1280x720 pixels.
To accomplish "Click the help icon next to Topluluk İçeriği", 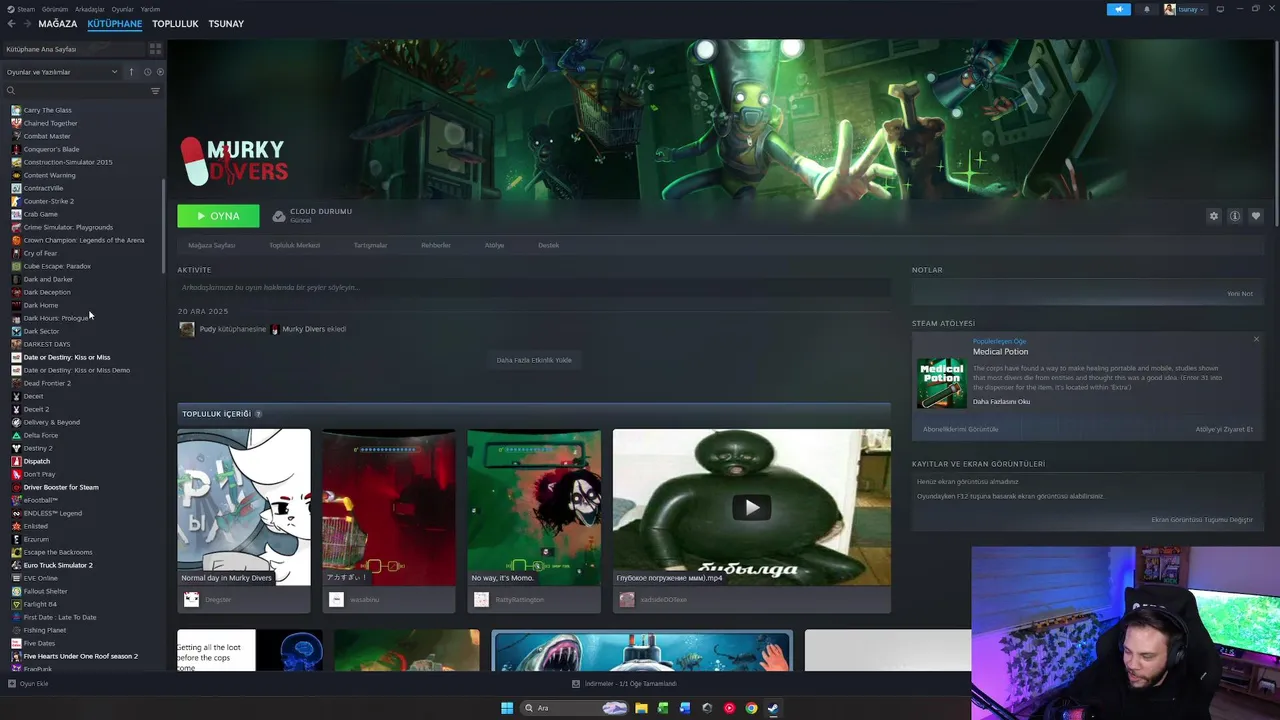I will pos(258,414).
